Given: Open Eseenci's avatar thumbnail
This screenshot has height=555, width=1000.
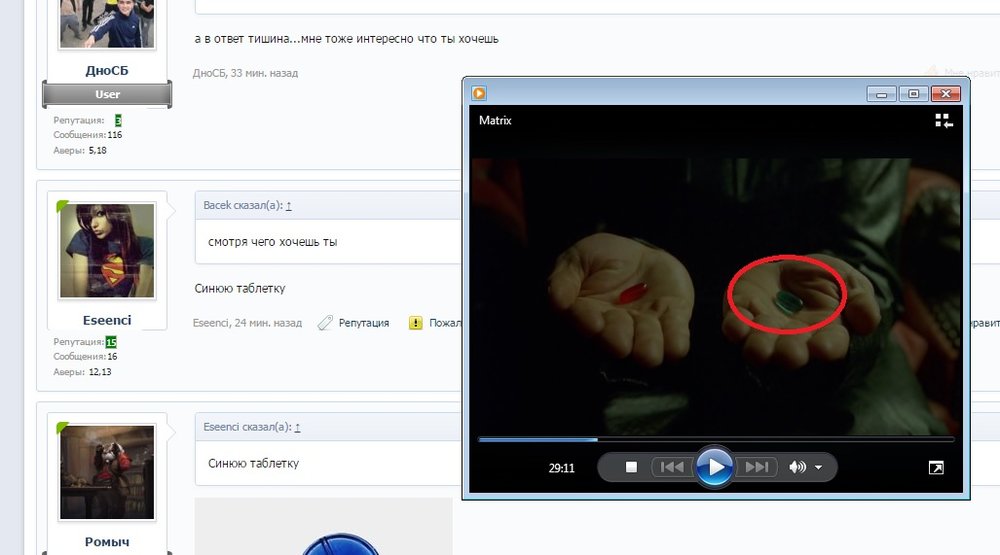Looking at the screenshot, I should [x=107, y=250].
